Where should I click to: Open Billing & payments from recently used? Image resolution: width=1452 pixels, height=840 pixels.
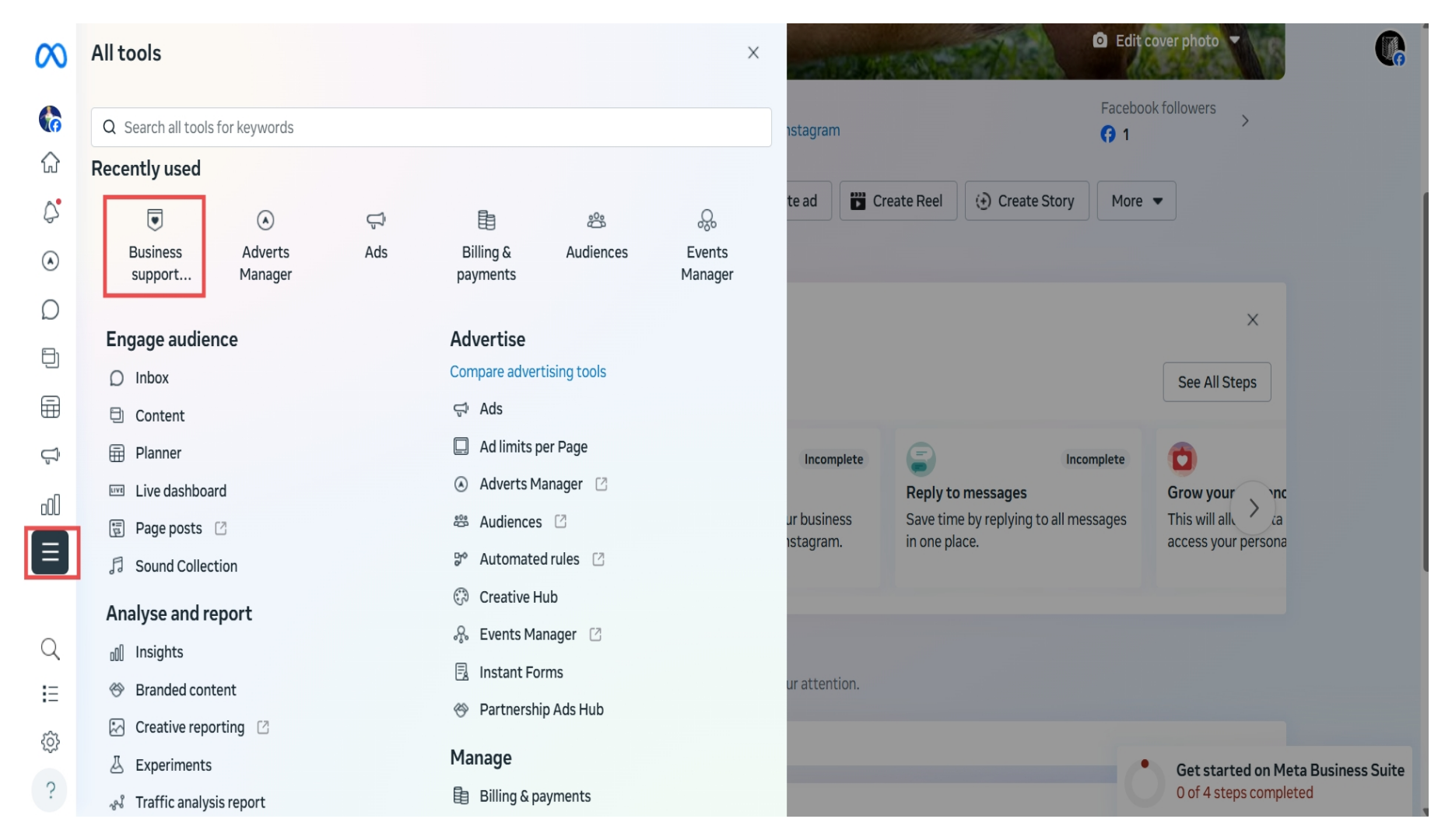point(486,247)
